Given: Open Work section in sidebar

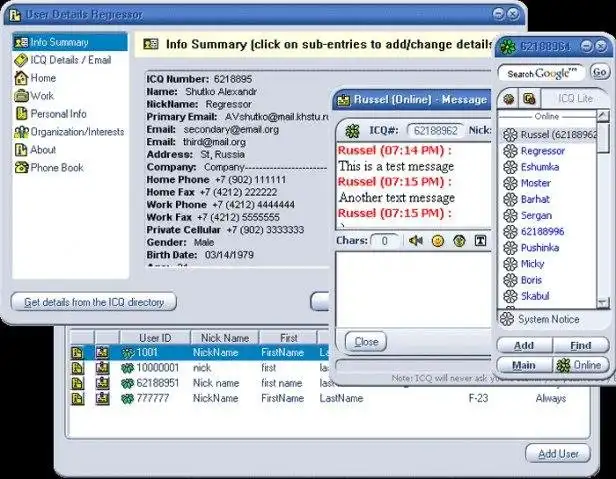Looking at the screenshot, I should click(34, 96).
